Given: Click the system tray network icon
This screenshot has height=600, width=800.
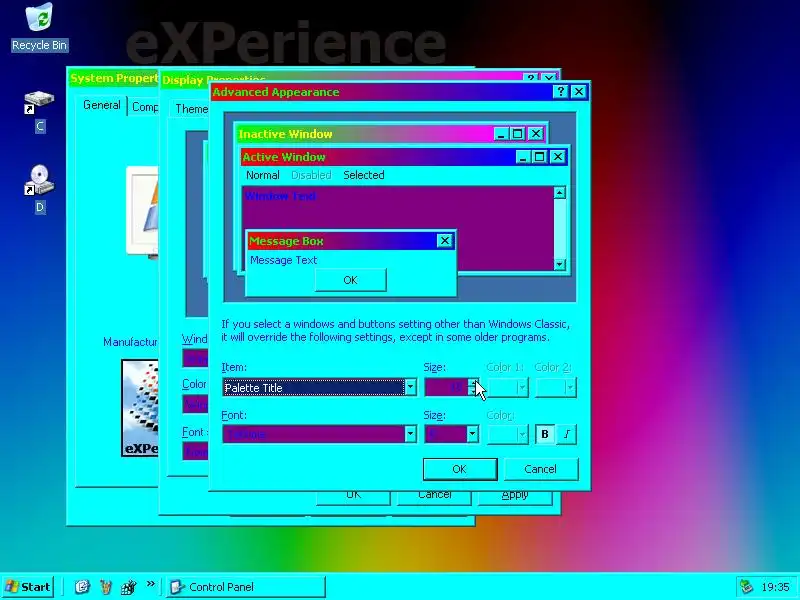Looking at the screenshot, I should pos(747,587).
